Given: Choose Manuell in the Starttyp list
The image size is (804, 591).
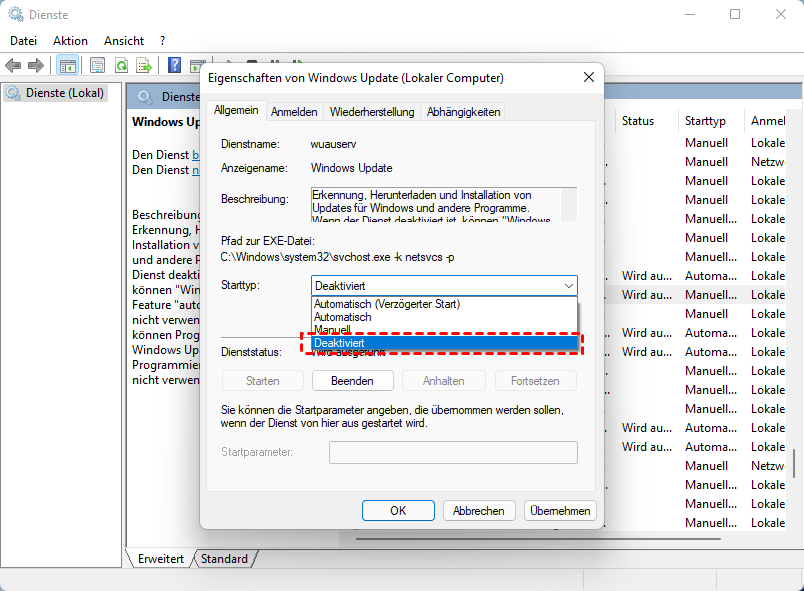Looking at the screenshot, I should pyautogui.click(x=444, y=330).
